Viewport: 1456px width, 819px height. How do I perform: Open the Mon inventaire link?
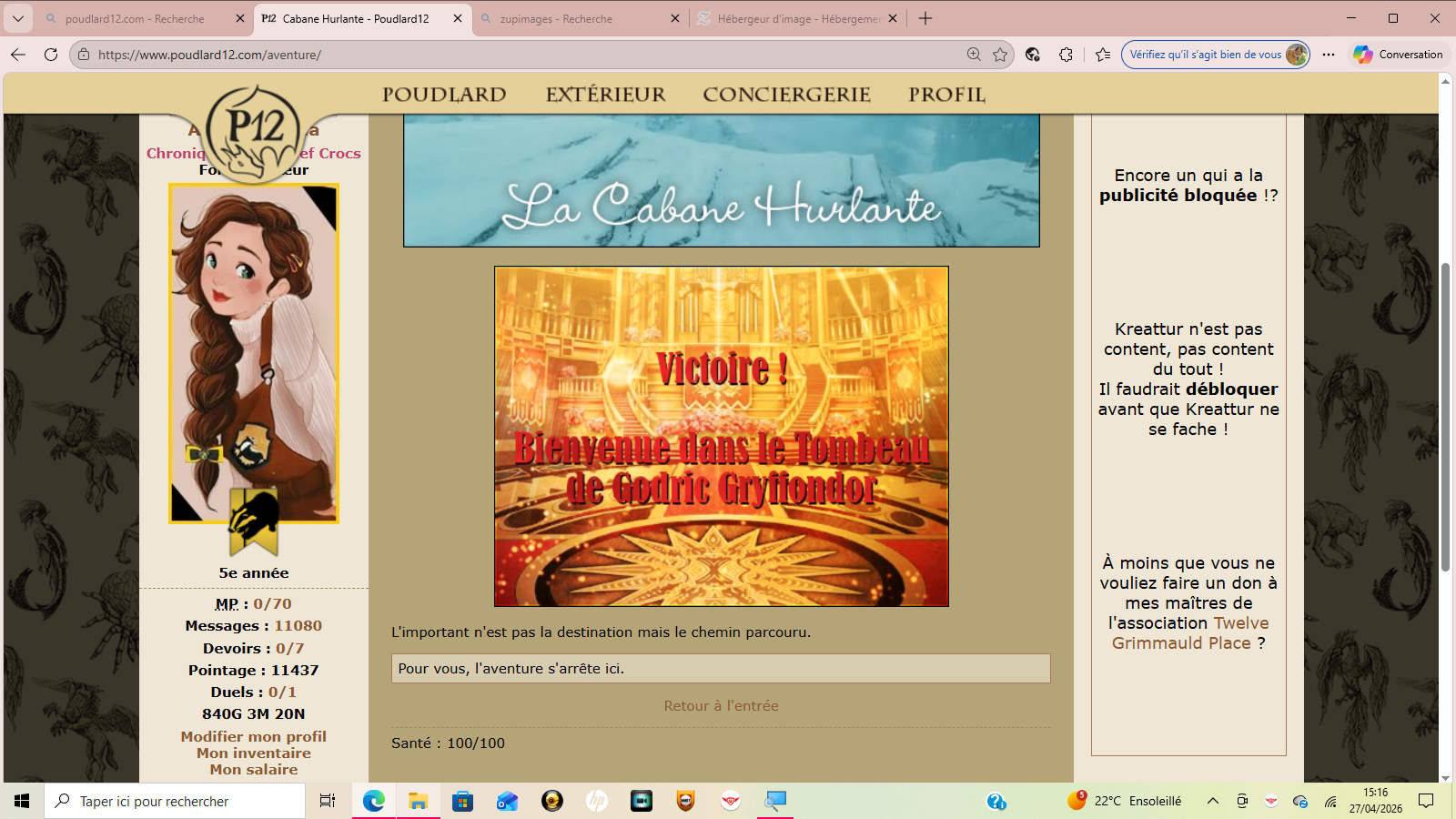(x=254, y=753)
